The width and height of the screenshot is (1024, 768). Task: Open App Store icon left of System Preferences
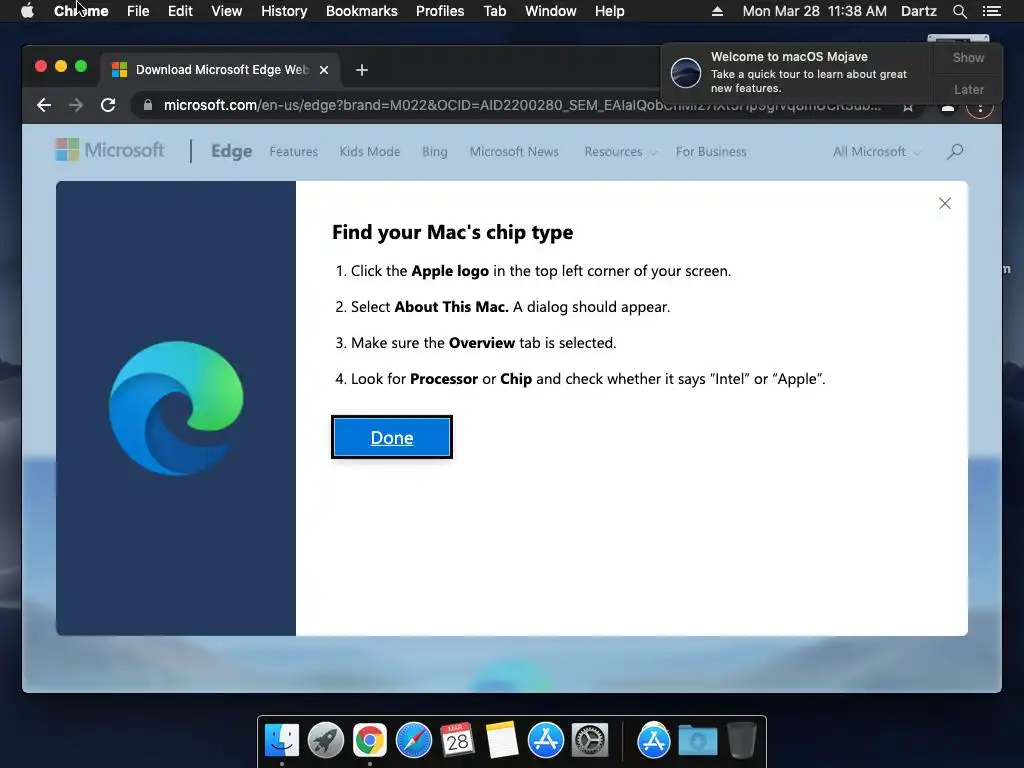pos(546,741)
